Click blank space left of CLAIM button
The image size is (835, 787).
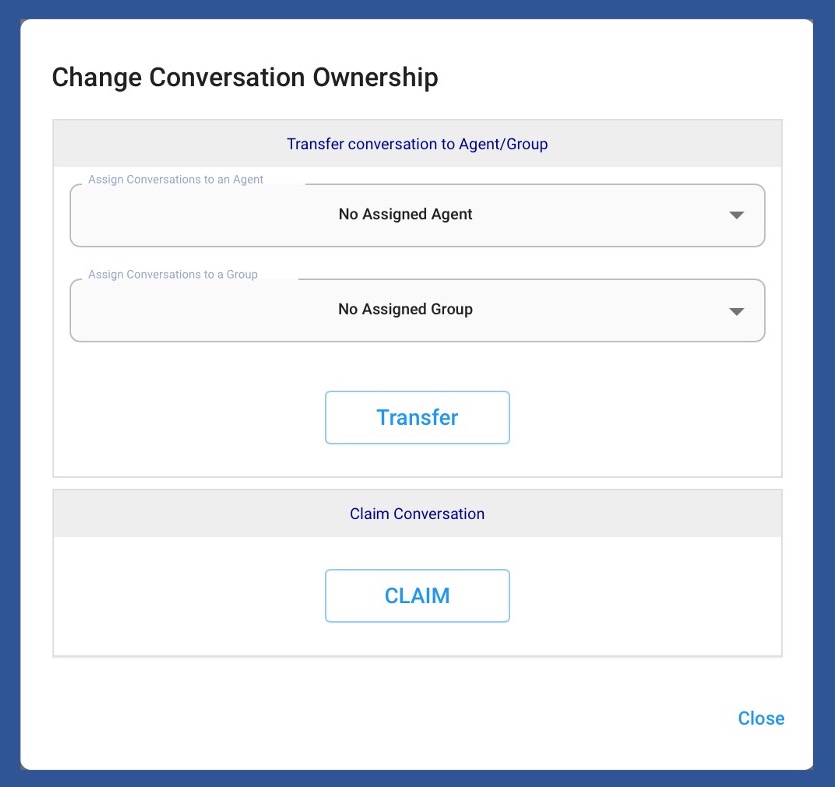pyautogui.click(x=190, y=596)
